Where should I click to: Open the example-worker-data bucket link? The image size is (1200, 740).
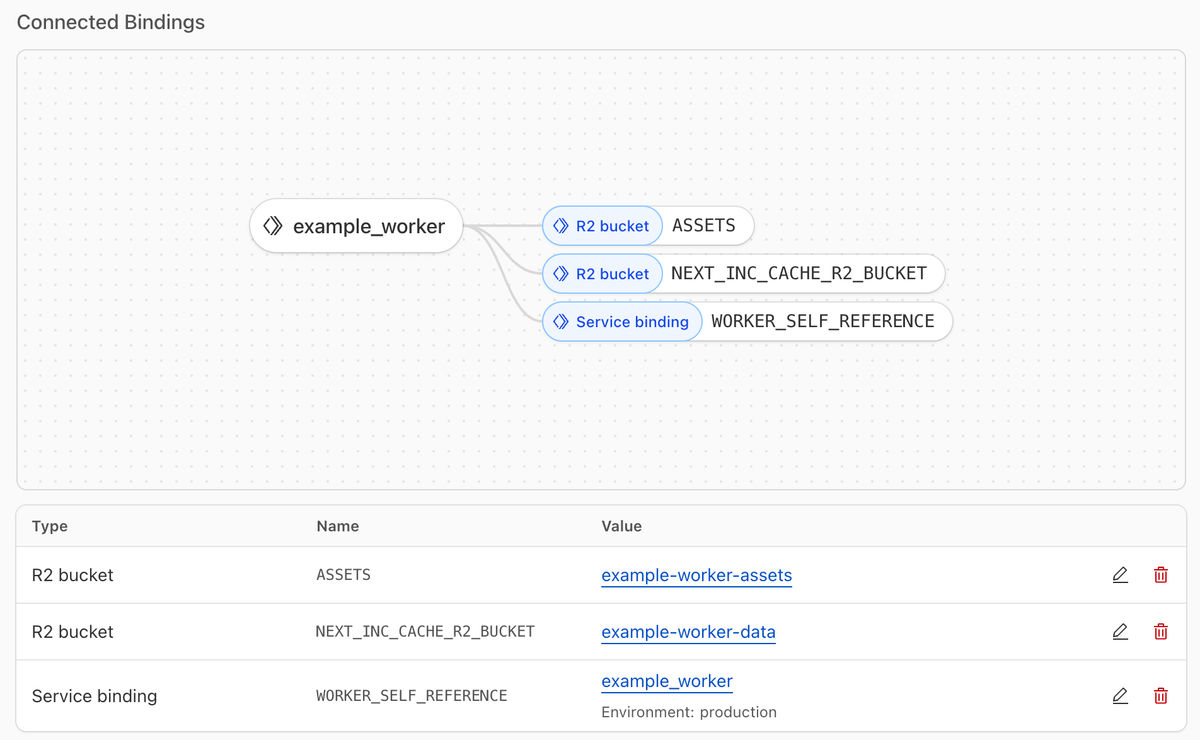[688, 632]
